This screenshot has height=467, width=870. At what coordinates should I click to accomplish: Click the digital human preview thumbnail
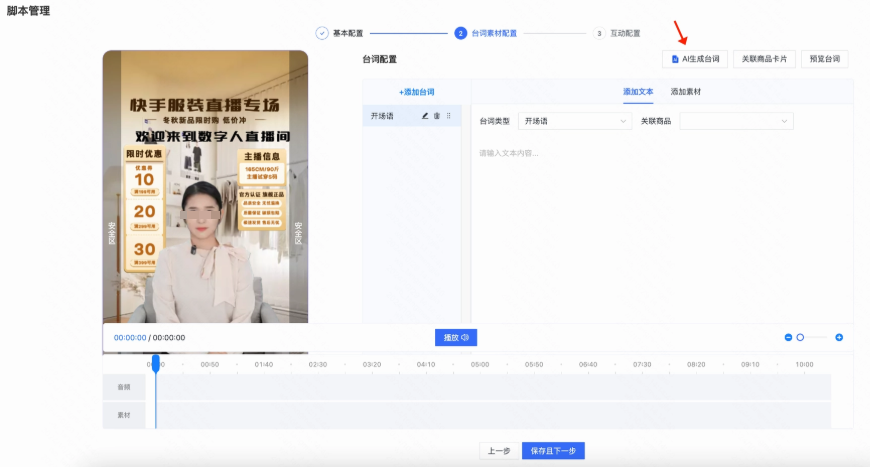click(x=205, y=187)
